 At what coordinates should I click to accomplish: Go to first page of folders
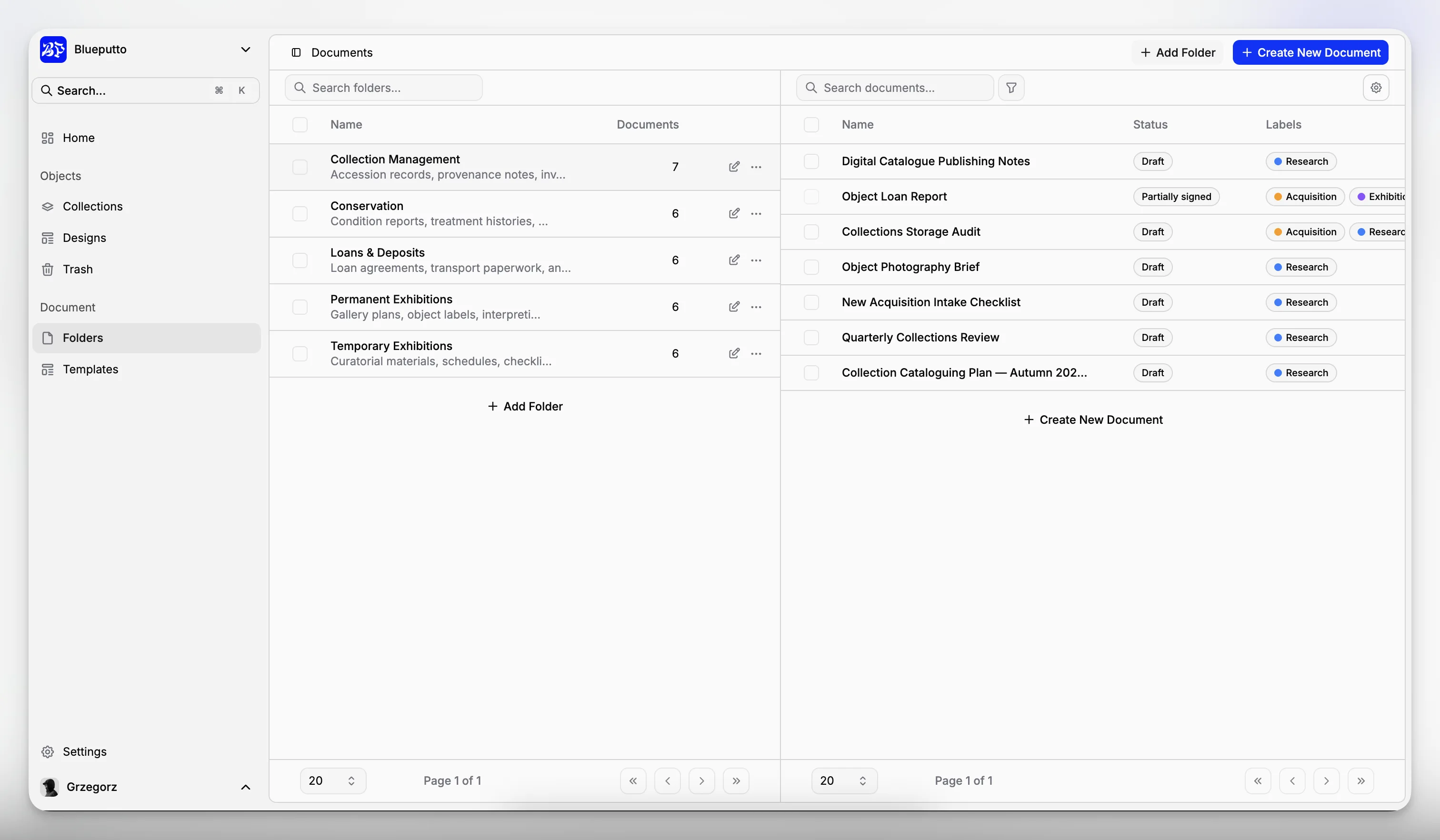pos(633,780)
